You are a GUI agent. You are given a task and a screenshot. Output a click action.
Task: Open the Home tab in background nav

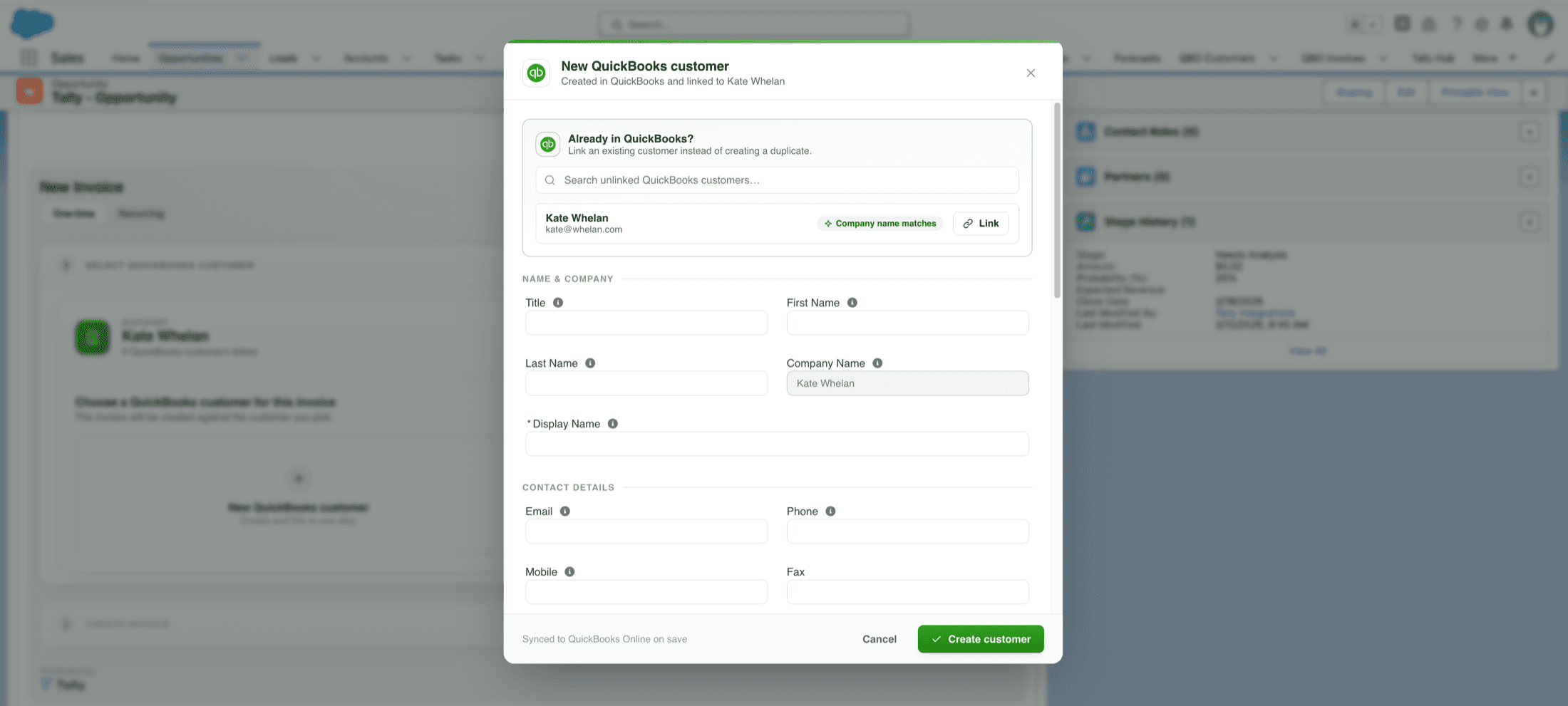click(125, 58)
